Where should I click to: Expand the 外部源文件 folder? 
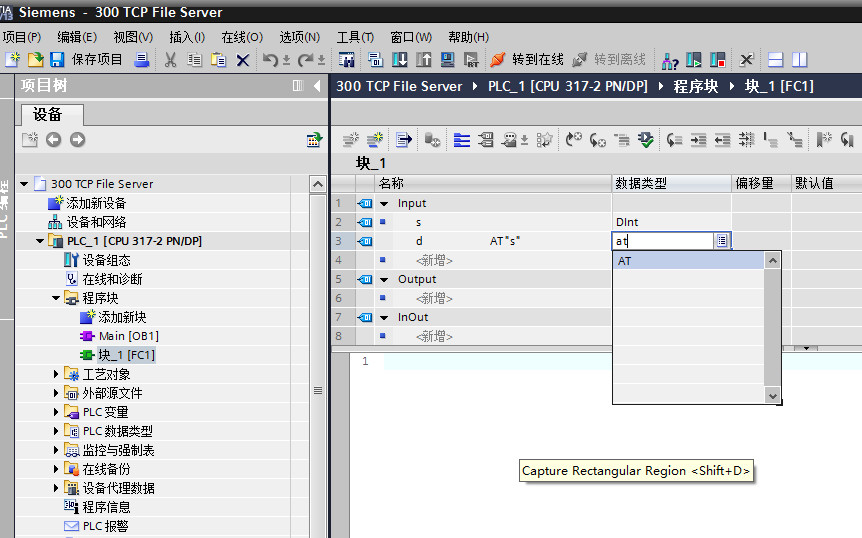(56, 393)
